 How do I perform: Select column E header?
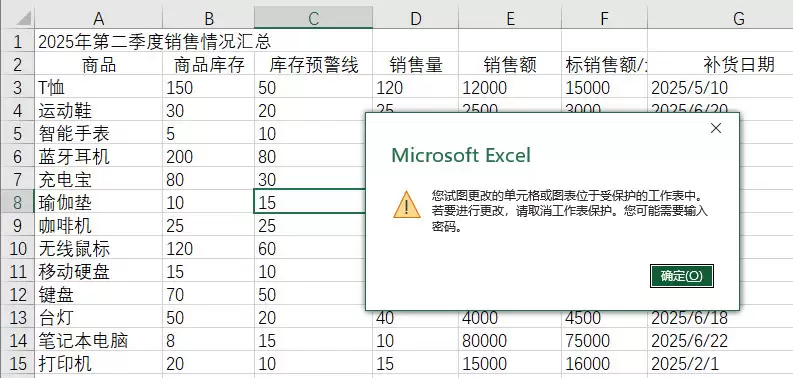510,19
